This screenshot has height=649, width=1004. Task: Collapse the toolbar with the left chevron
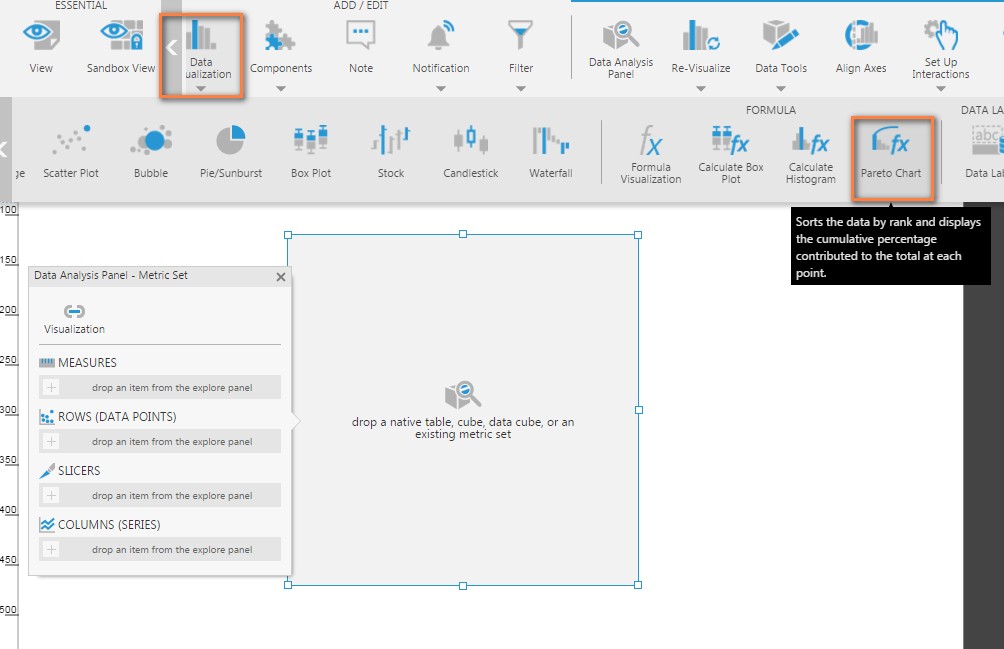[x=171, y=46]
